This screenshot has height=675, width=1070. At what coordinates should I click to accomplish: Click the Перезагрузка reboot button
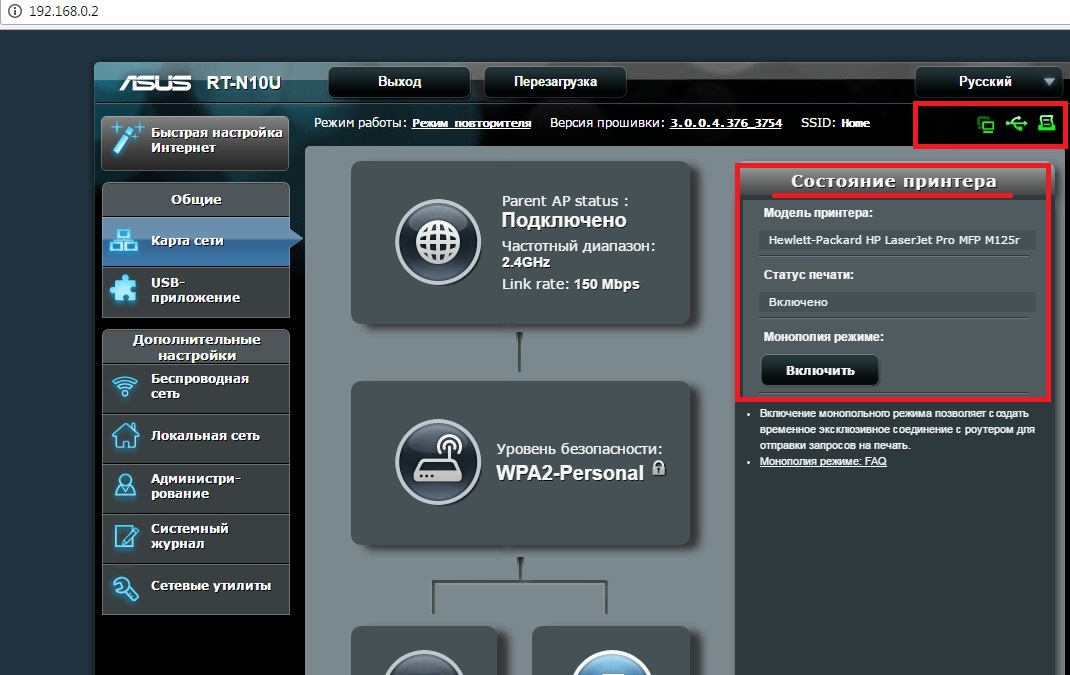point(555,82)
